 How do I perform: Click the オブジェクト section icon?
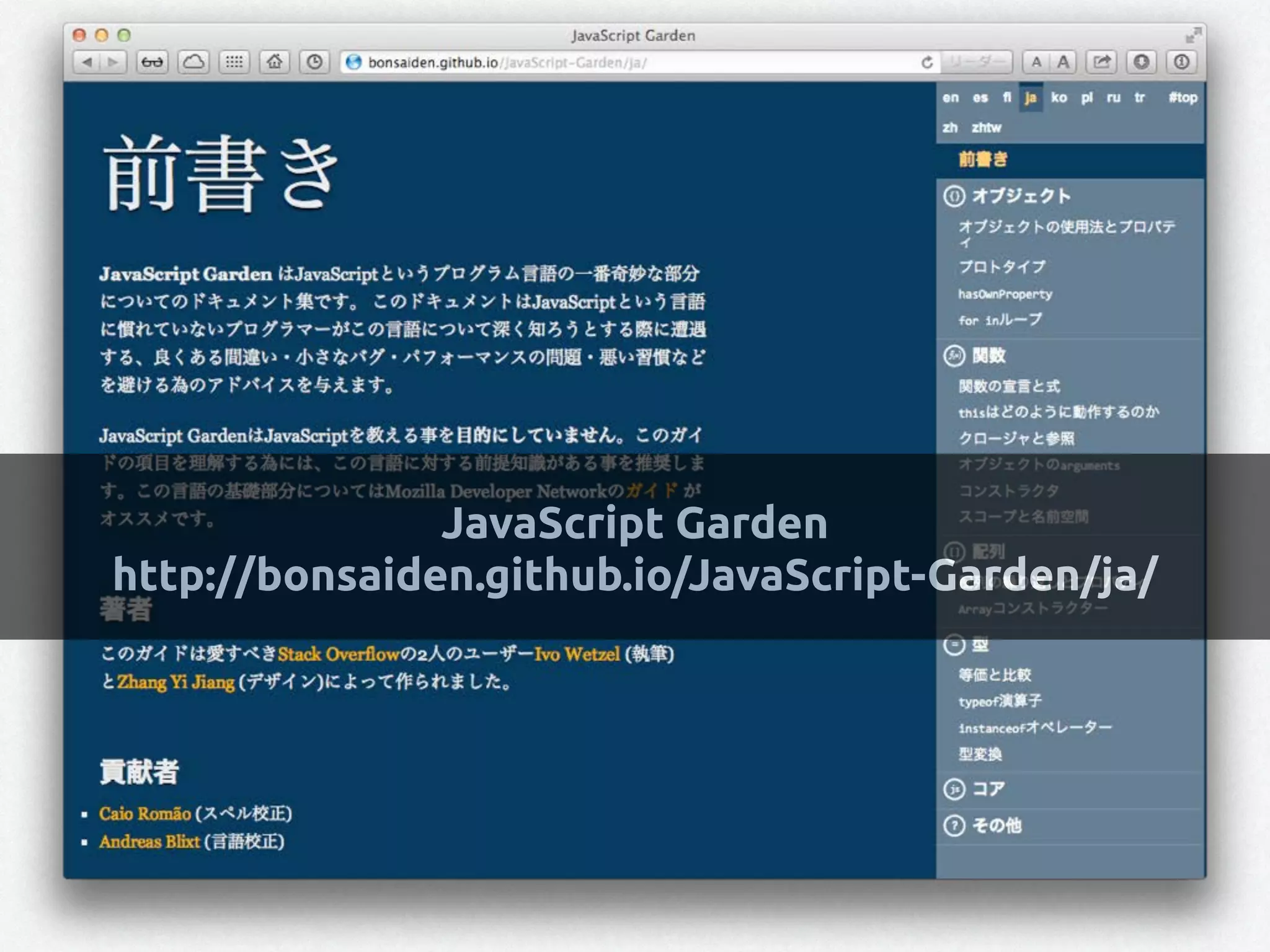[x=954, y=196]
